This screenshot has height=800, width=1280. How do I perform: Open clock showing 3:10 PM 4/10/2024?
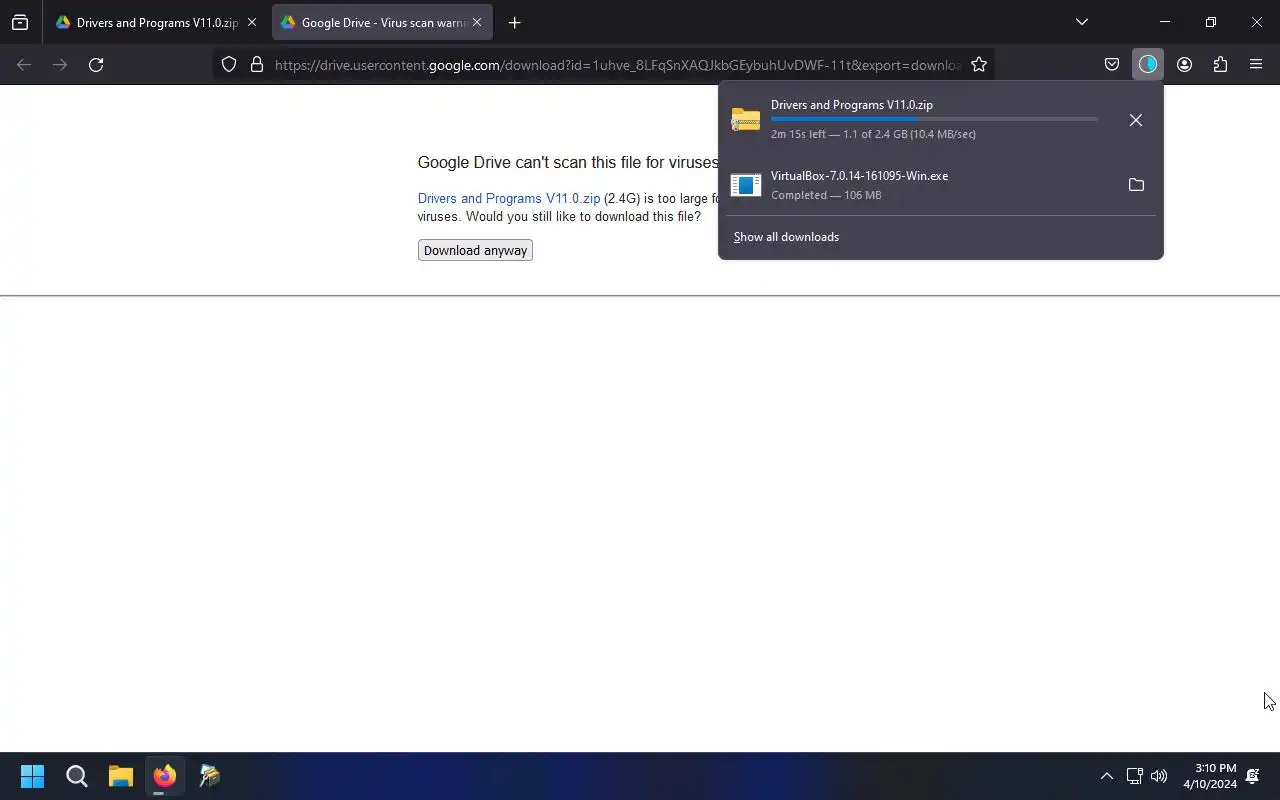[x=1210, y=776]
